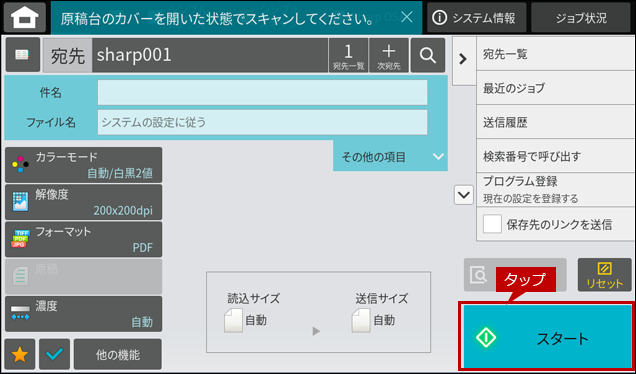Search destinations with magnifier icon
Image resolution: width=636 pixels, height=374 pixels.
point(428,55)
